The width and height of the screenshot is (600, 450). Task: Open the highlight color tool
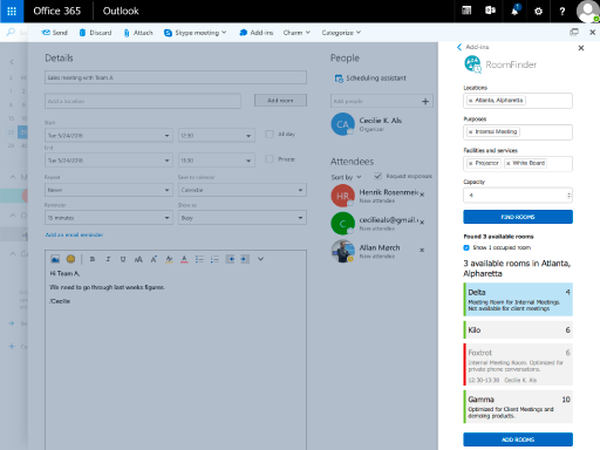click(x=169, y=259)
